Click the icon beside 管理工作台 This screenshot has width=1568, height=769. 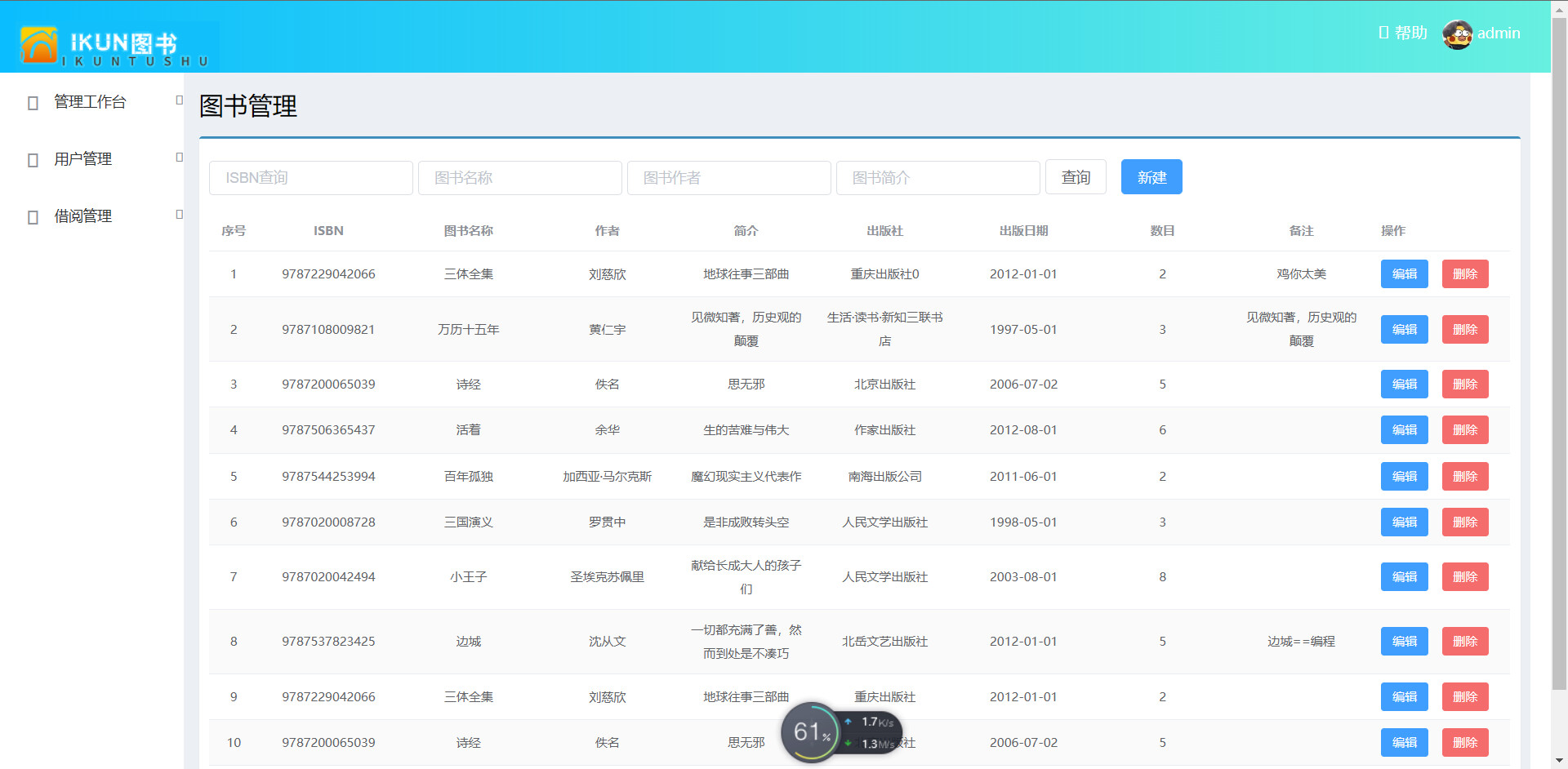33,103
